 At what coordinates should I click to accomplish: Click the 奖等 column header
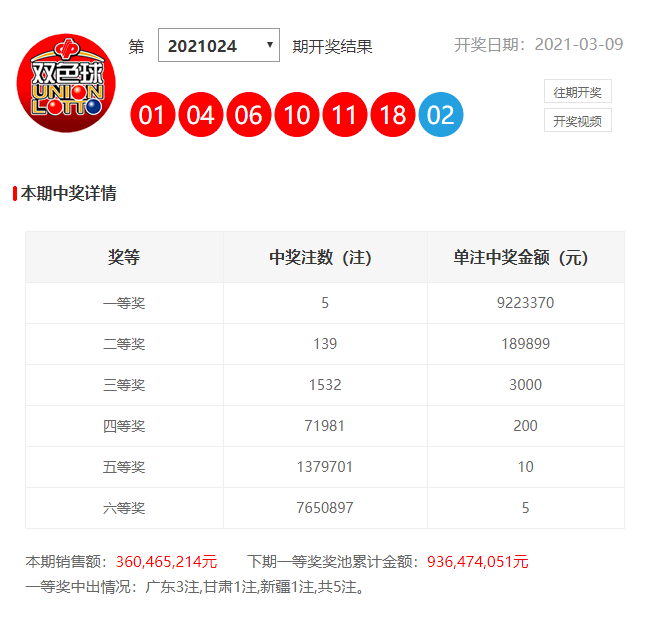pyautogui.click(x=124, y=257)
